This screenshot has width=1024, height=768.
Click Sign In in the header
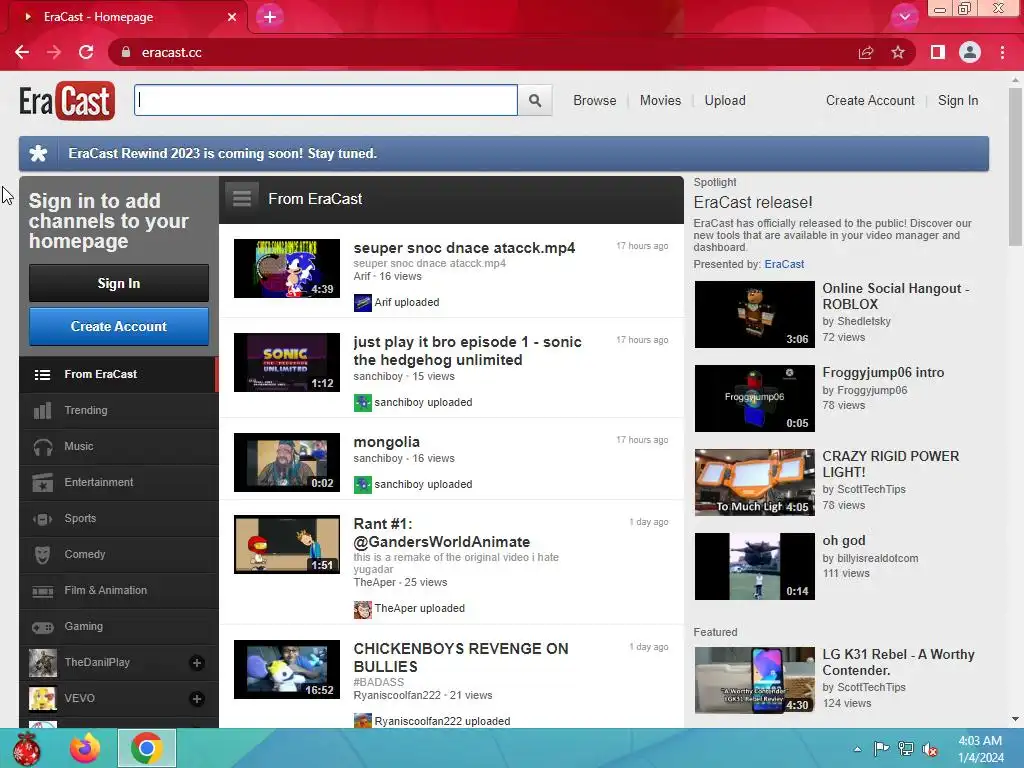958,101
